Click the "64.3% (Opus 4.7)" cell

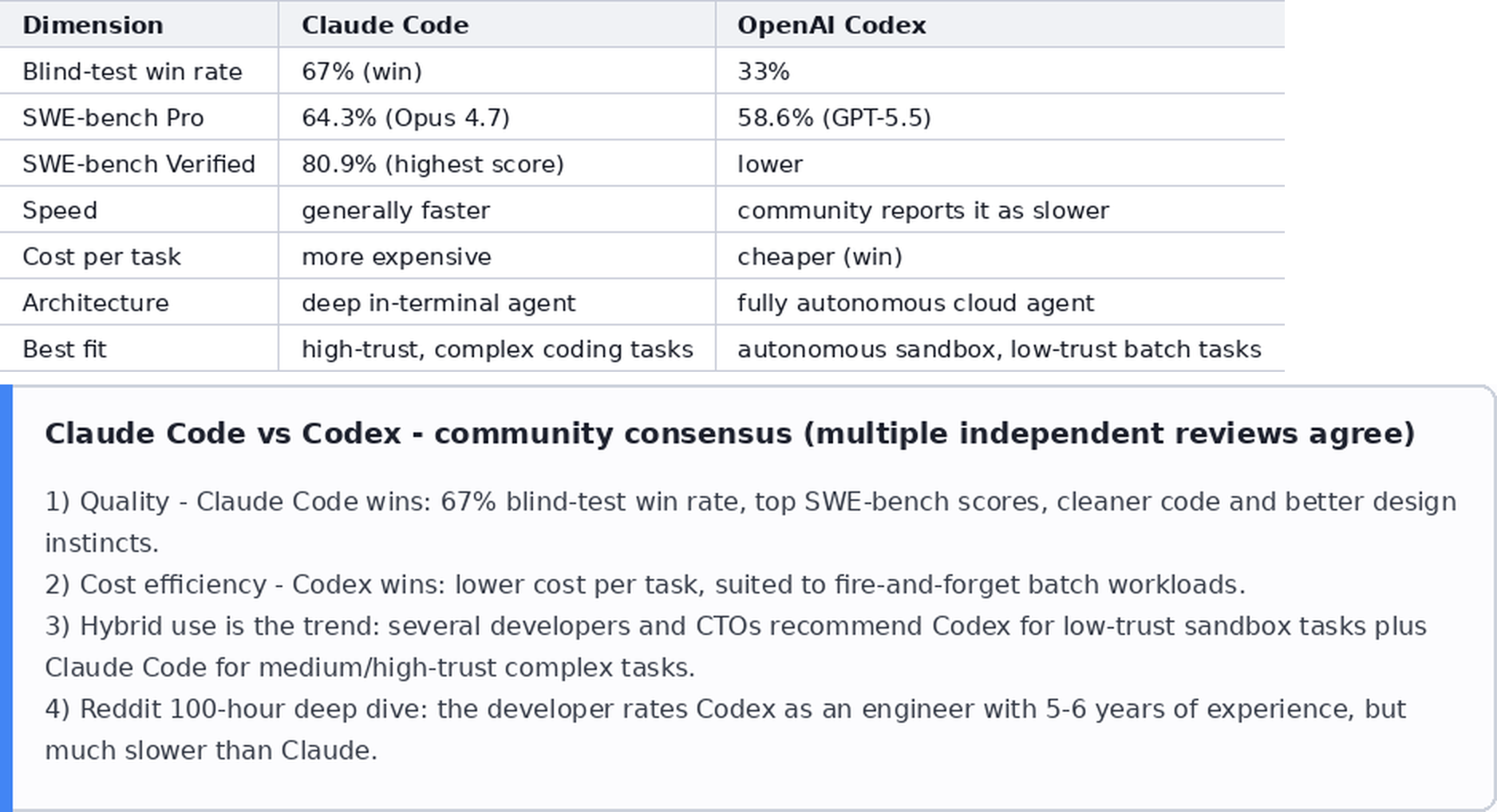(x=497, y=117)
